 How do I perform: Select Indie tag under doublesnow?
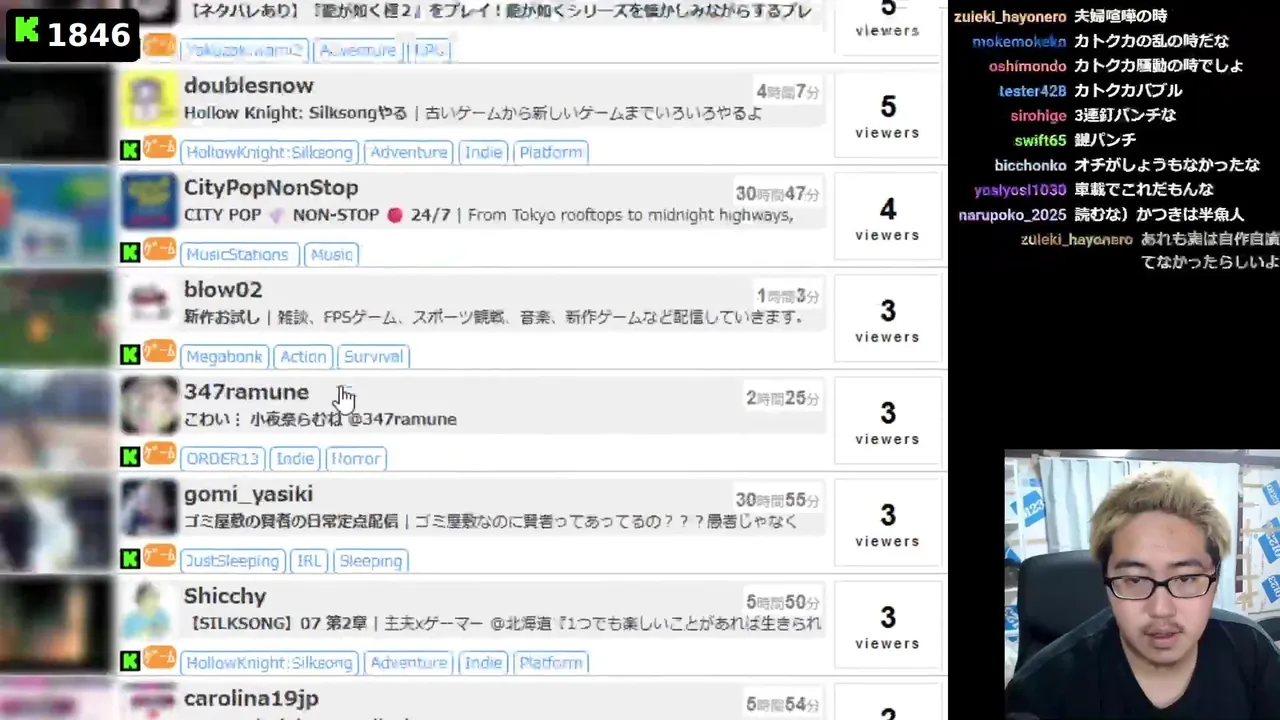click(483, 152)
